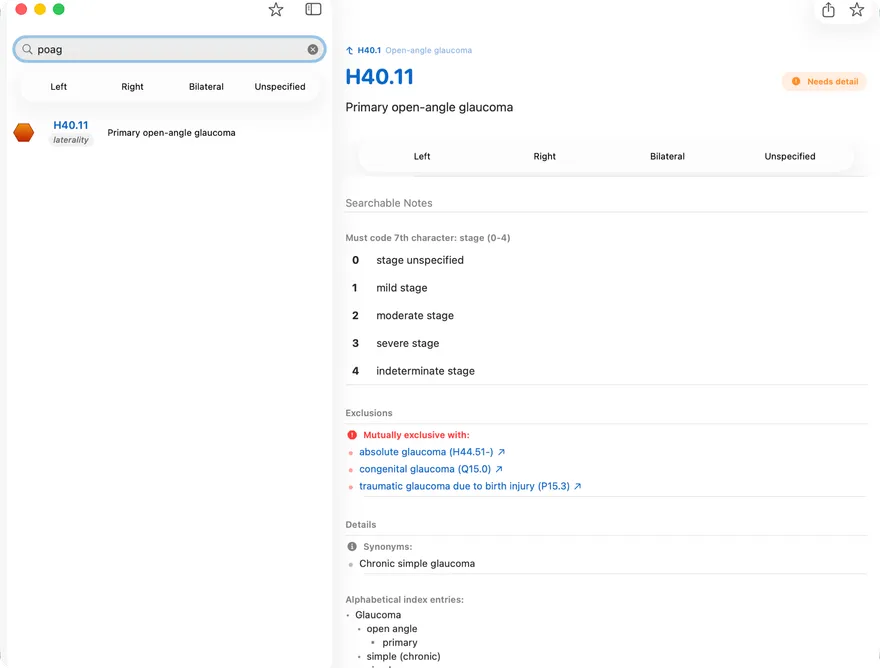880x668 pixels.
Task: Click the Details section heading
Action: coord(360,525)
